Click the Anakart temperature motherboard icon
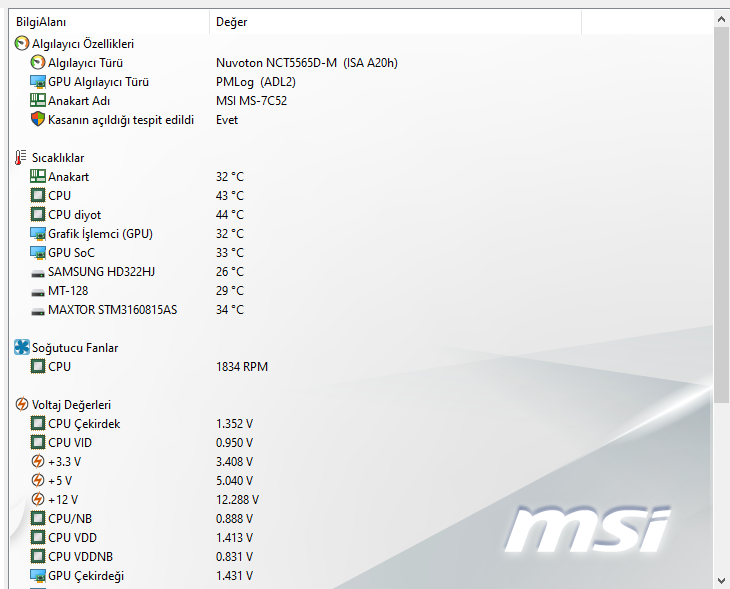Viewport: 730px width, 589px height. (x=38, y=176)
